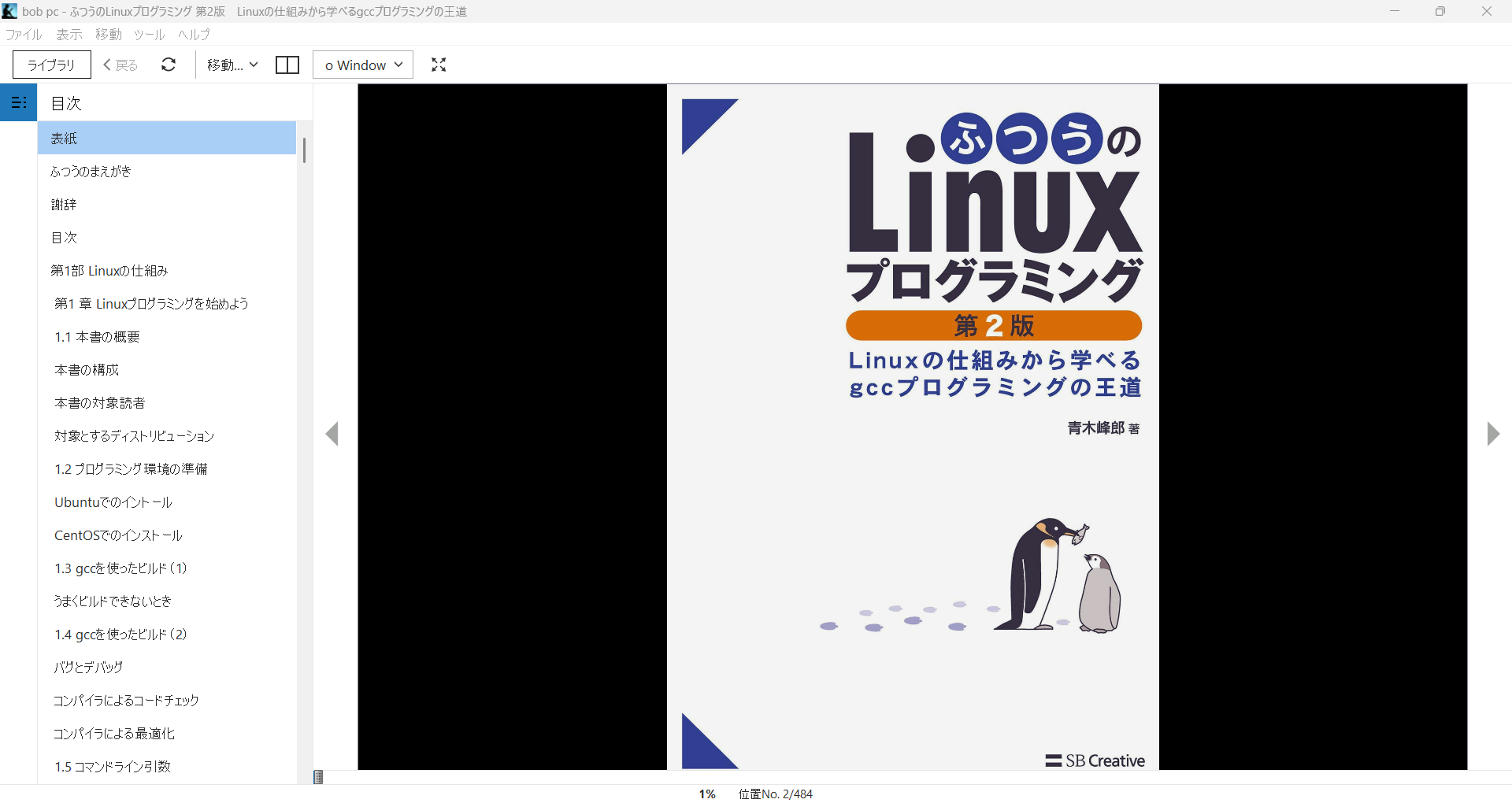Click the Kindle app icon in title bar

point(9,11)
